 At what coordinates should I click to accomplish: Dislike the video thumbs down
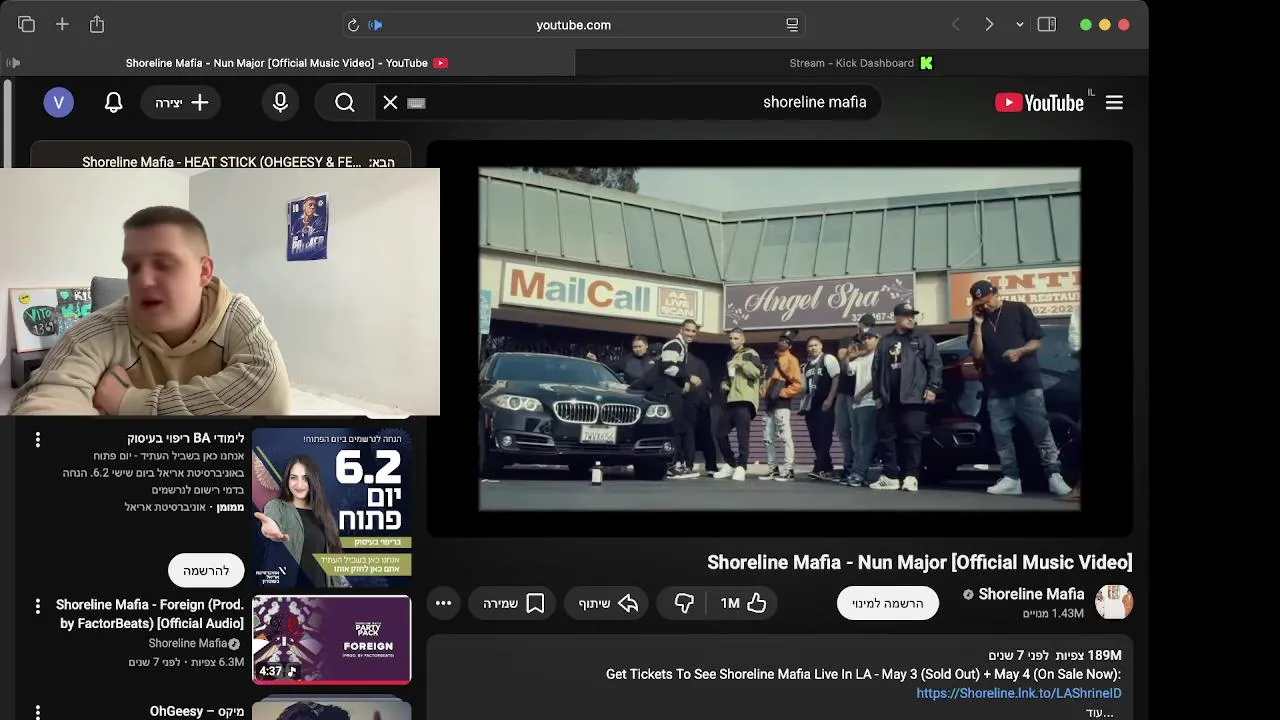(684, 603)
